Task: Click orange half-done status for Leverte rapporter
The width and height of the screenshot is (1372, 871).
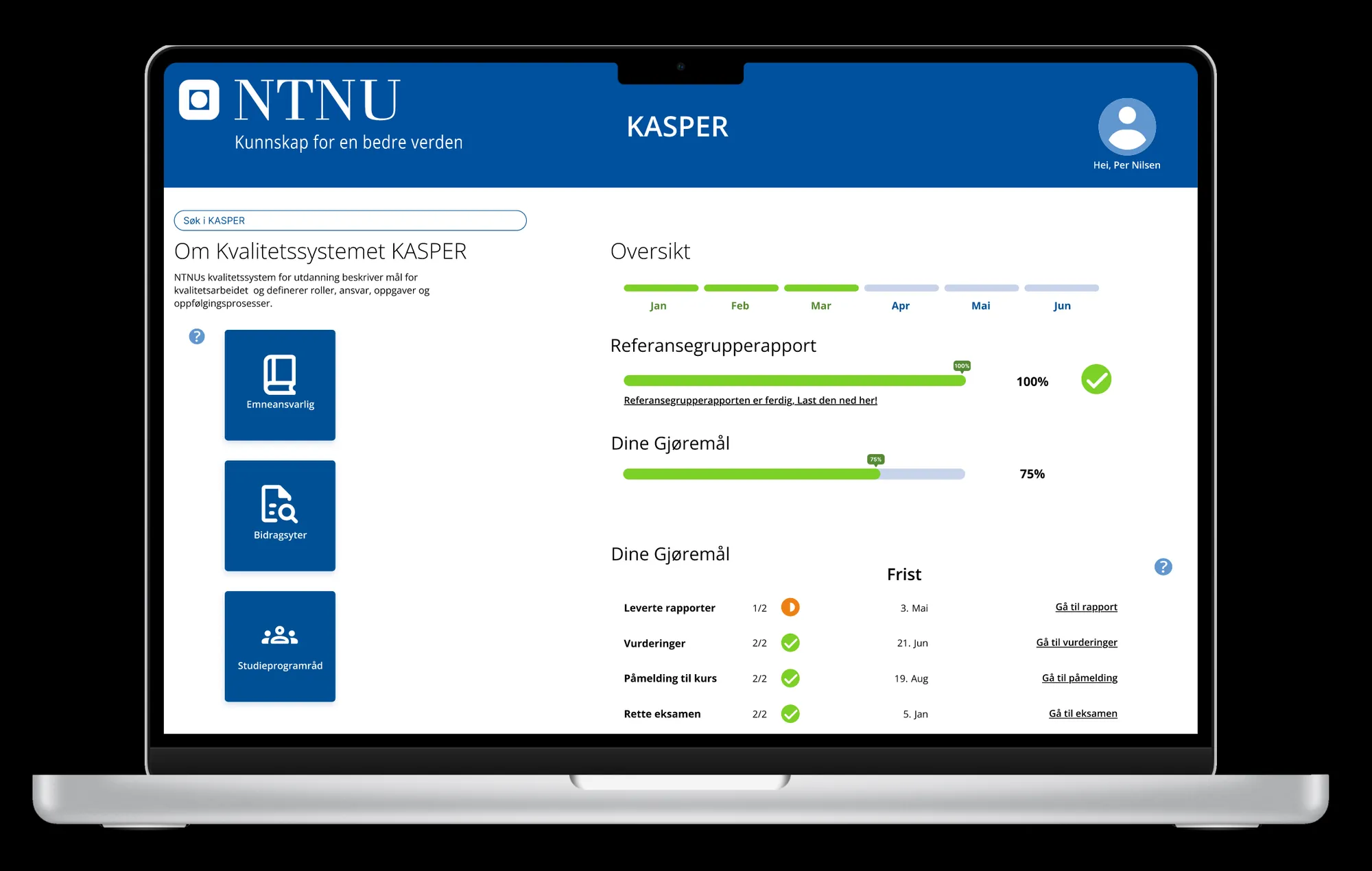Action: (x=790, y=608)
